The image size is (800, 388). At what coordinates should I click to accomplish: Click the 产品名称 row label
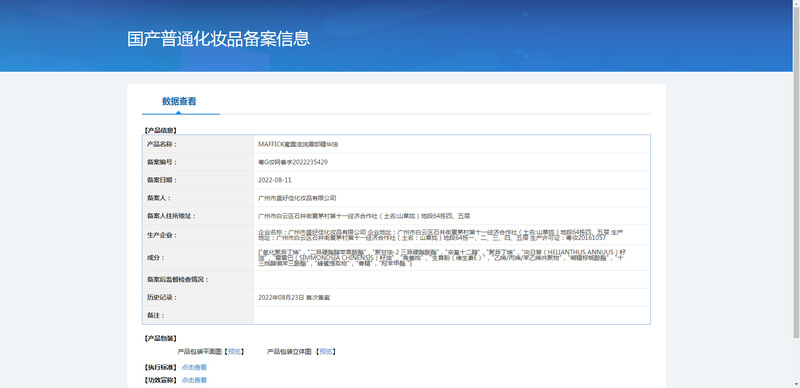click(x=162, y=144)
